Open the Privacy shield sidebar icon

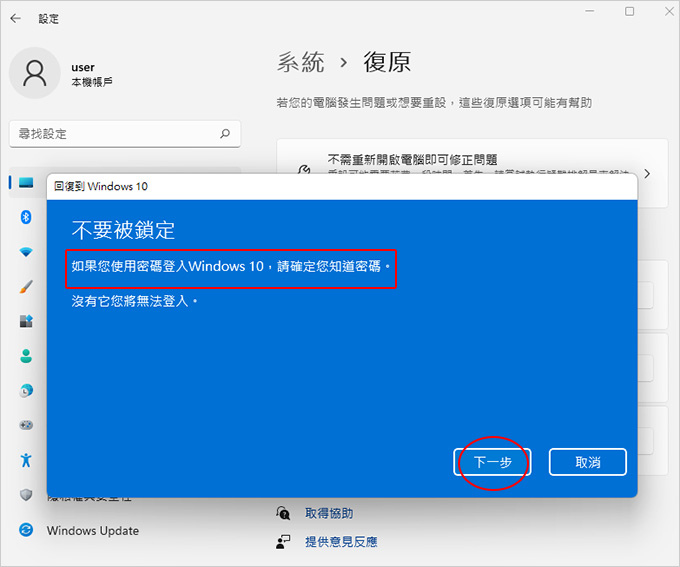click(x=26, y=495)
